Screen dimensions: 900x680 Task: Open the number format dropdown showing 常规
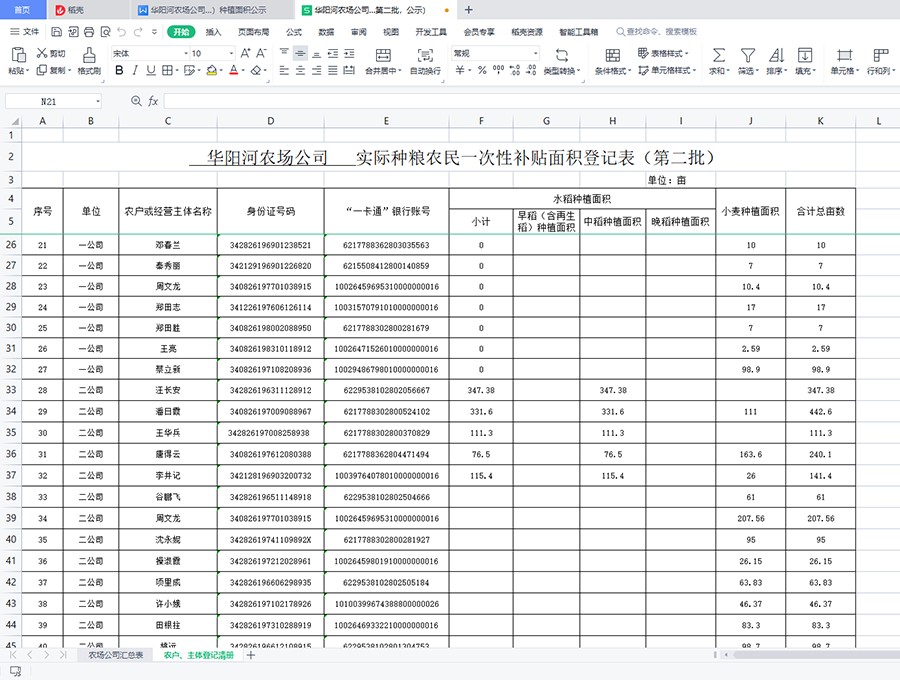click(535, 53)
